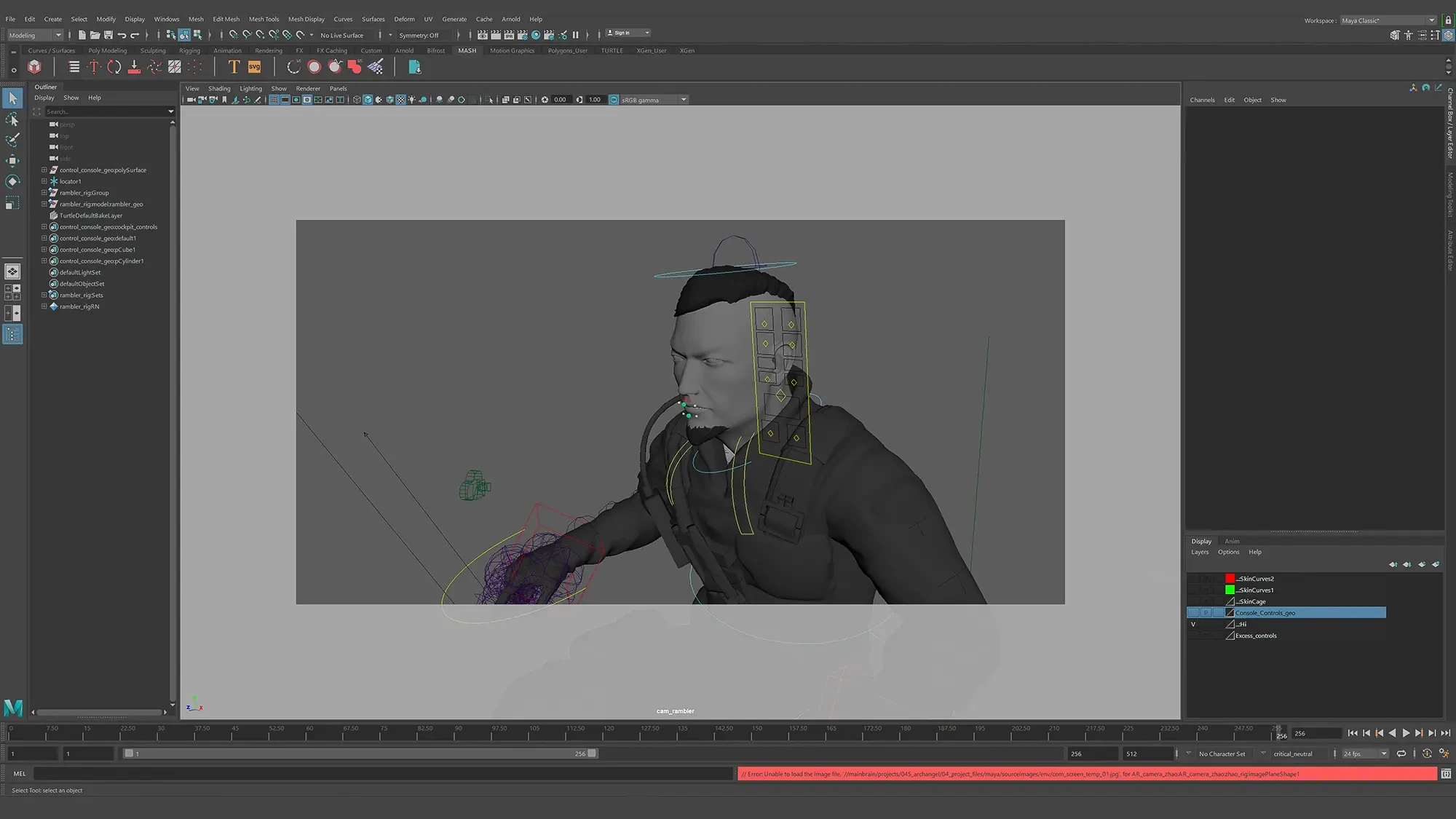Click the green color swatch of SkinCurves1
Viewport: 1456px width, 819px height.
click(1230, 590)
